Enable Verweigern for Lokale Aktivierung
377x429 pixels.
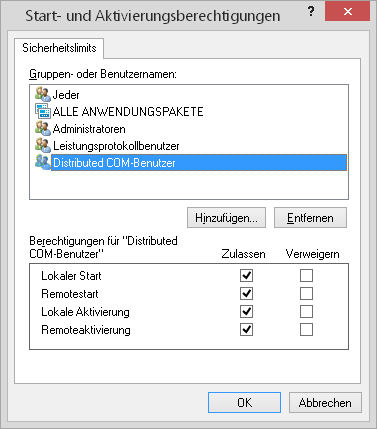pyautogui.click(x=306, y=312)
